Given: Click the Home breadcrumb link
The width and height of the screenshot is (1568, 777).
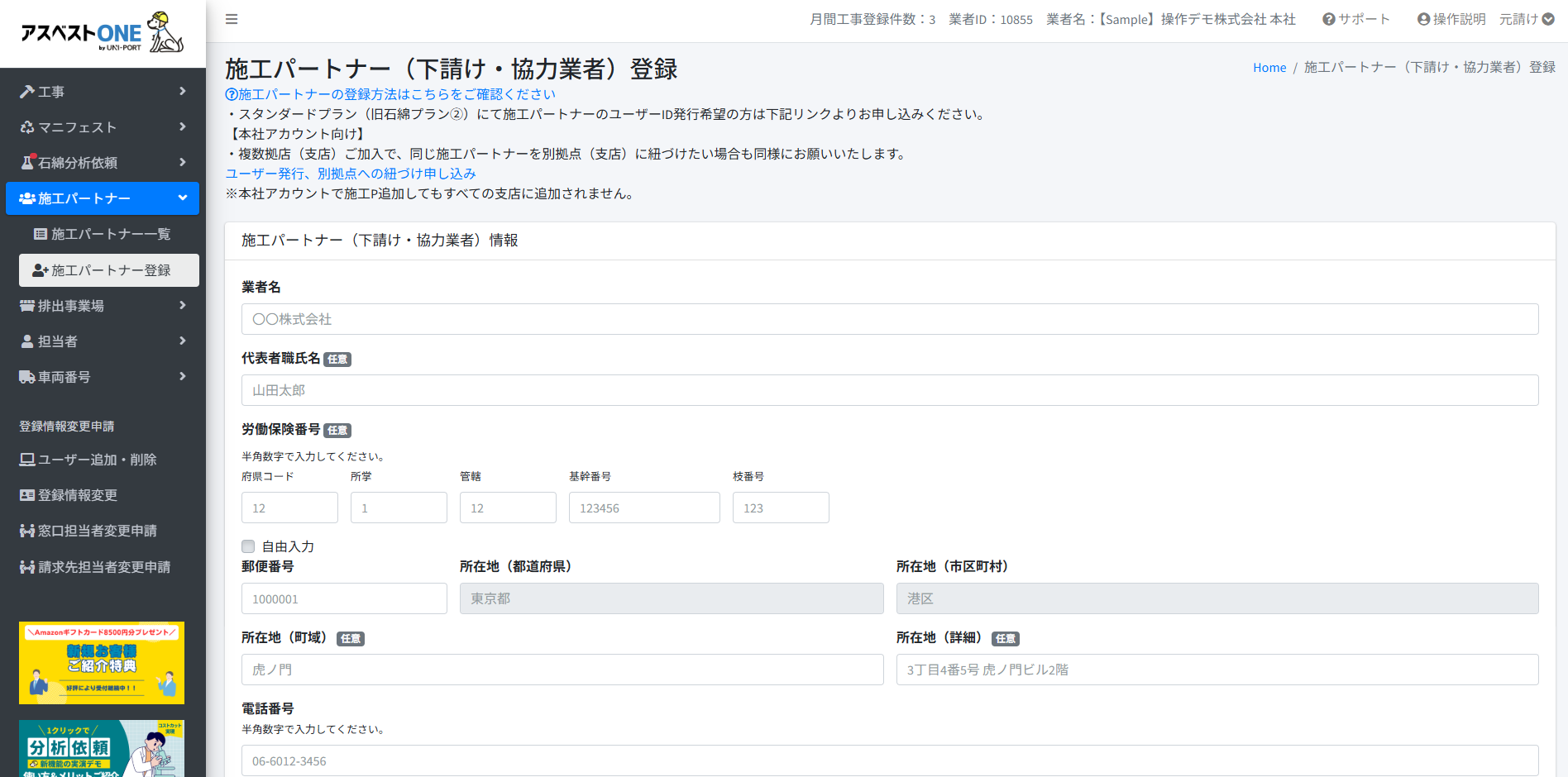Looking at the screenshot, I should coord(1269,68).
